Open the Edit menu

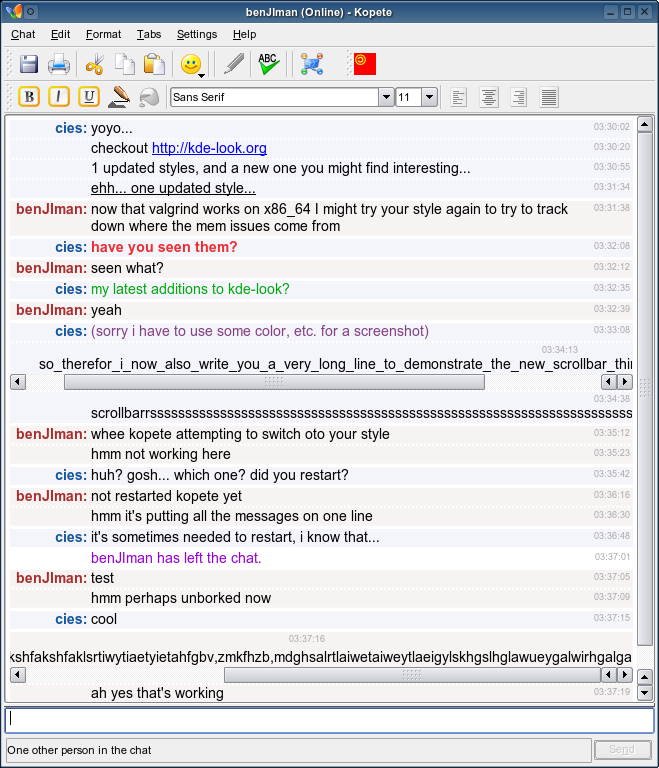[x=60, y=34]
